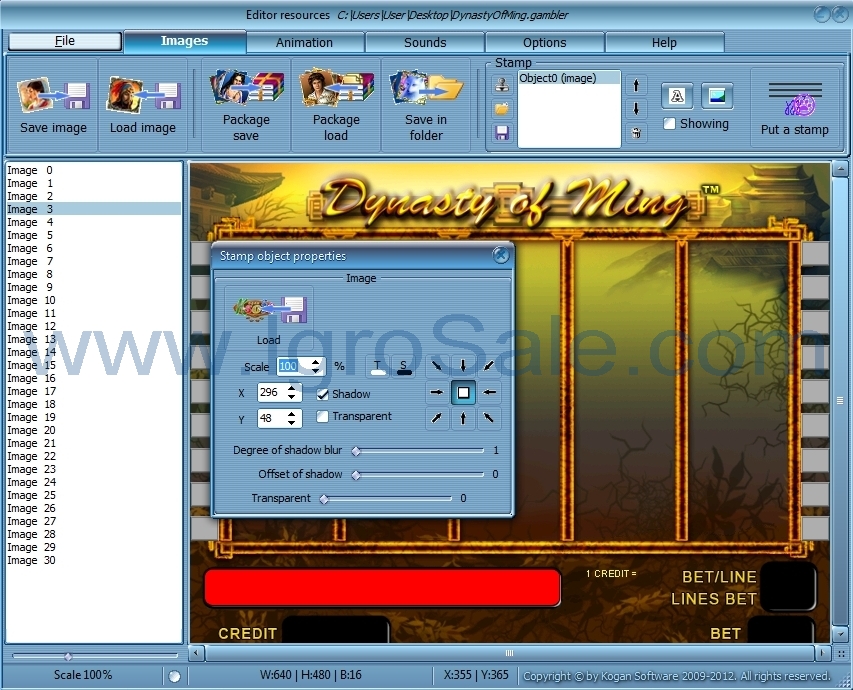The height and width of the screenshot is (690, 853).
Task: Decrease X position with down arrow
Action: 293,398
